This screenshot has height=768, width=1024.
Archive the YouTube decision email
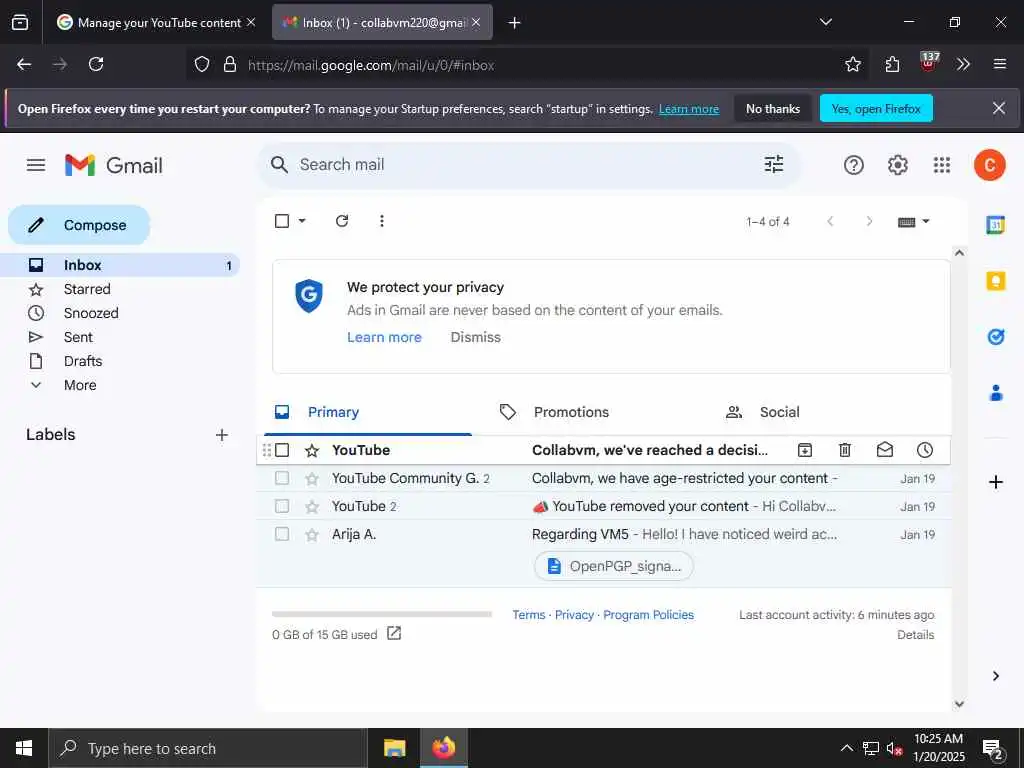tap(805, 450)
